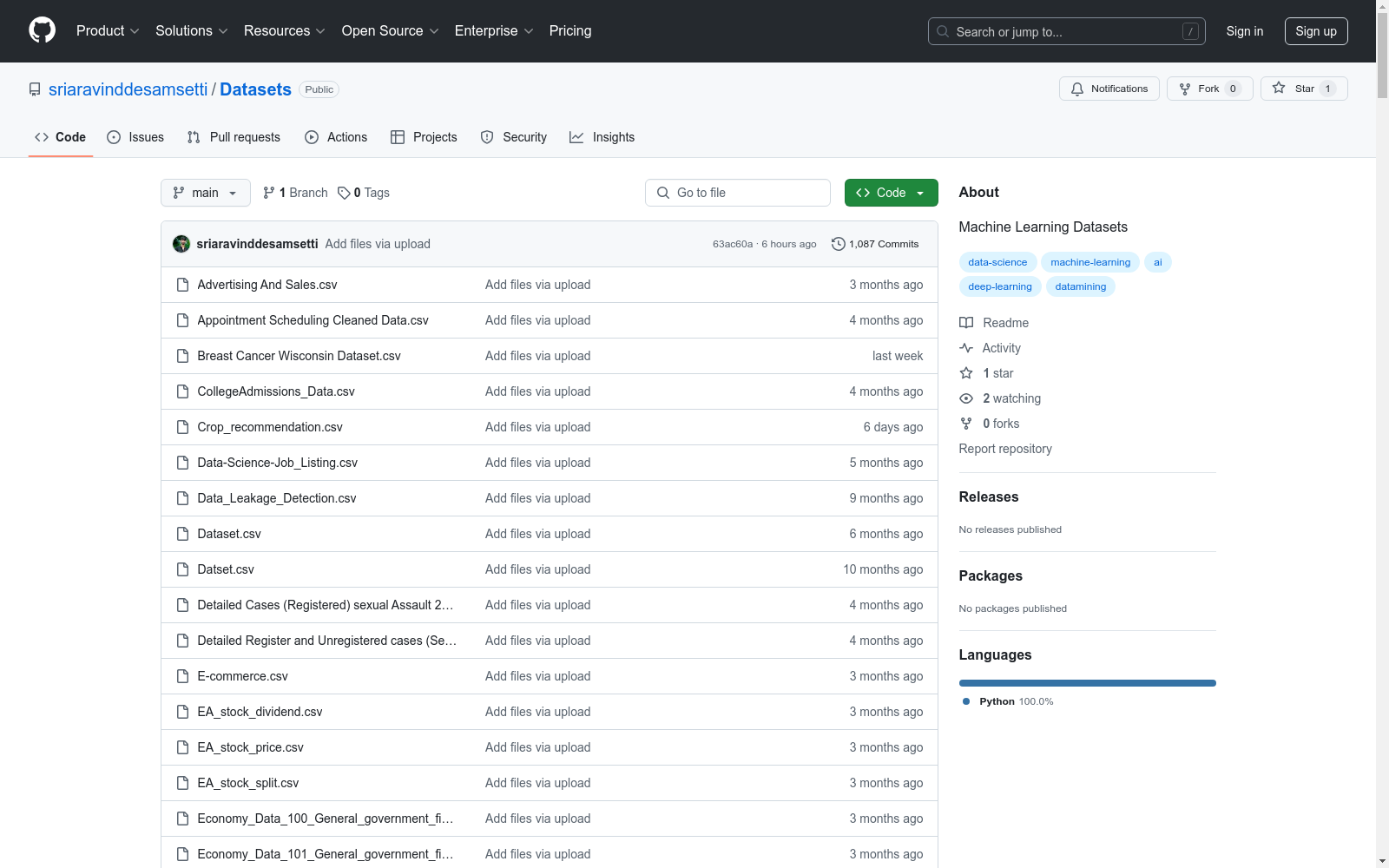Click the Sign in link
The height and width of the screenshot is (868, 1389).
click(x=1245, y=31)
